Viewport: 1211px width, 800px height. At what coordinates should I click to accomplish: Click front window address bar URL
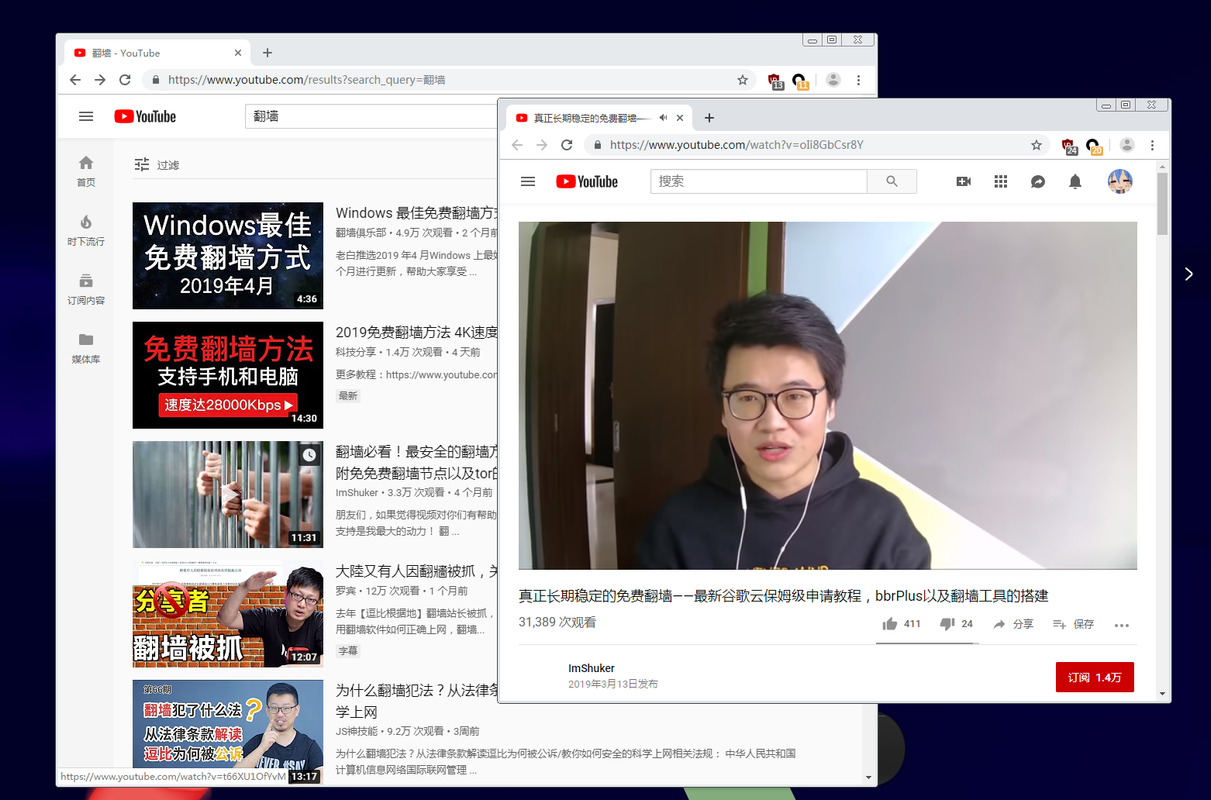click(736, 145)
